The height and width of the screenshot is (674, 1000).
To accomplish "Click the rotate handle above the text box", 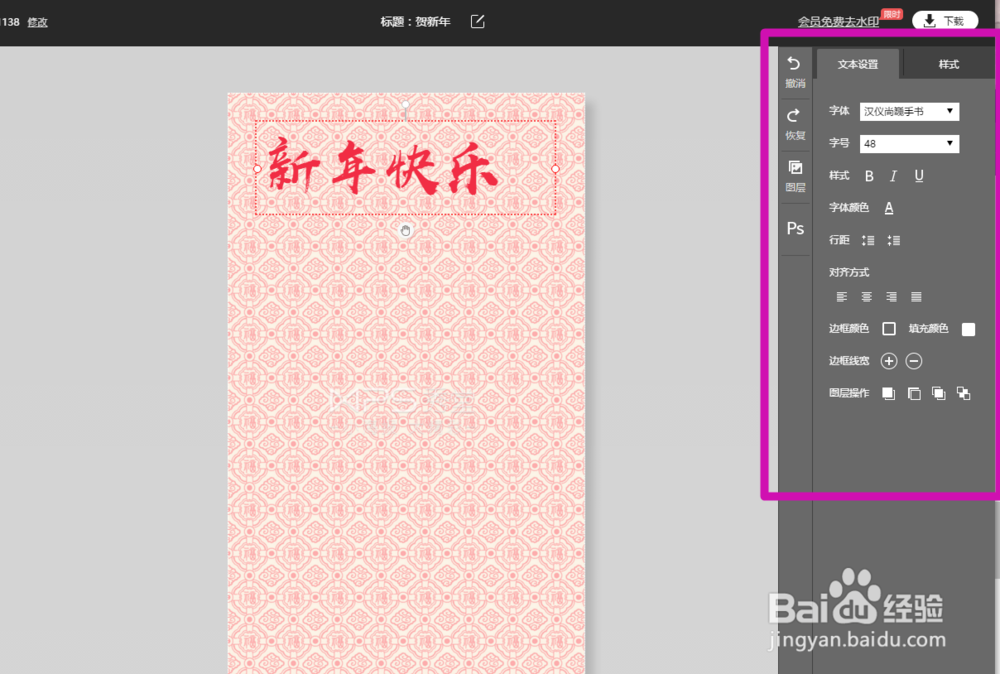I will [406, 104].
